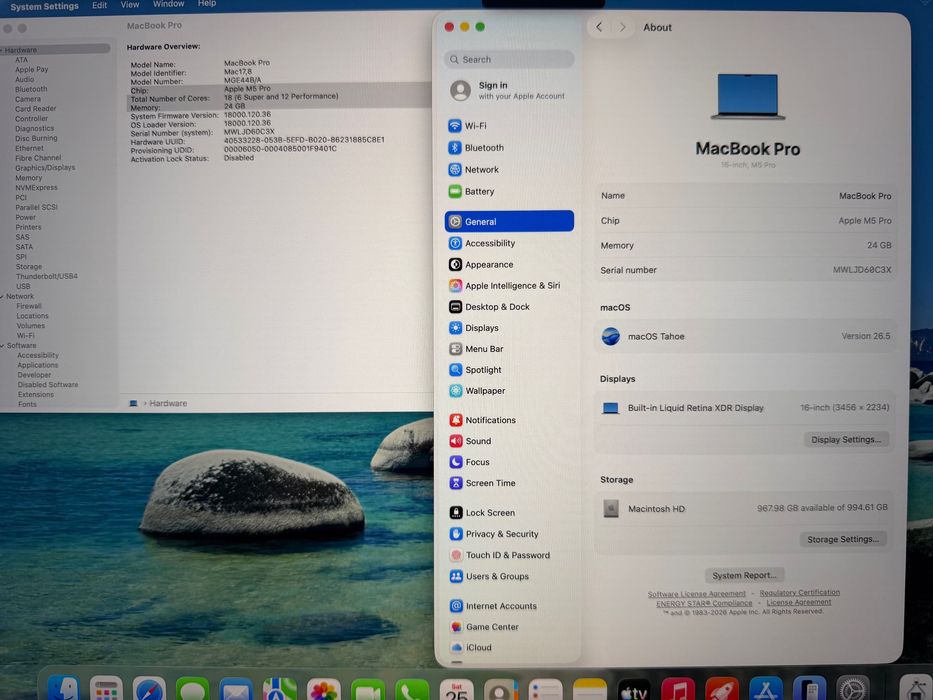
Task: Select the General settings pane
Action: click(x=509, y=221)
